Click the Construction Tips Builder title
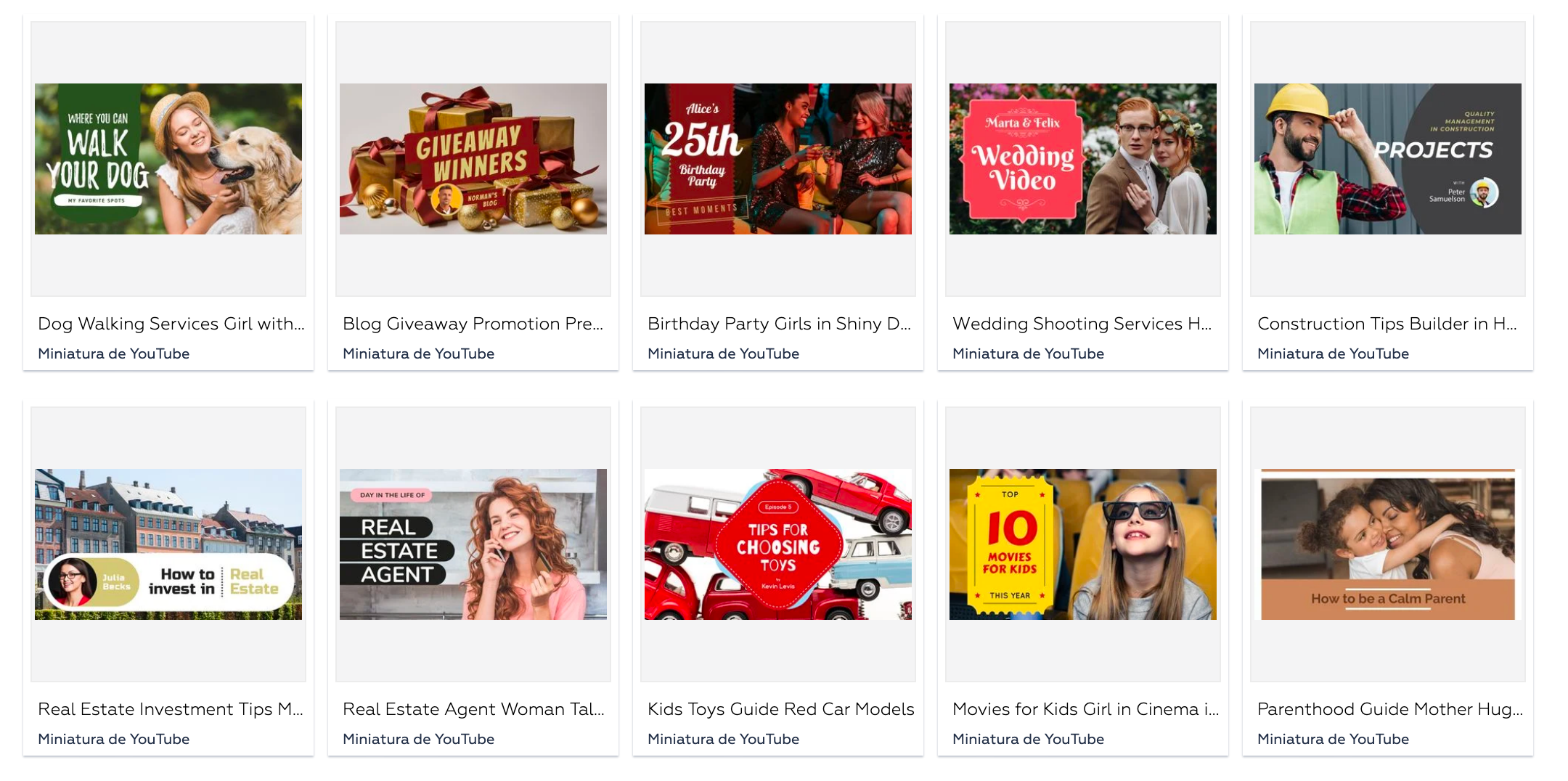1568x781 pixels. [x=1387, y=324]
